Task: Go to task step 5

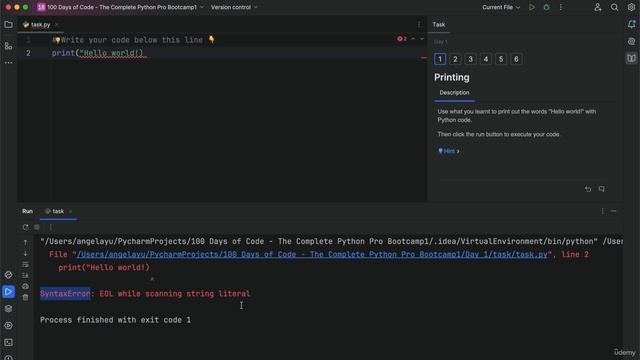Action: point(501,59)
